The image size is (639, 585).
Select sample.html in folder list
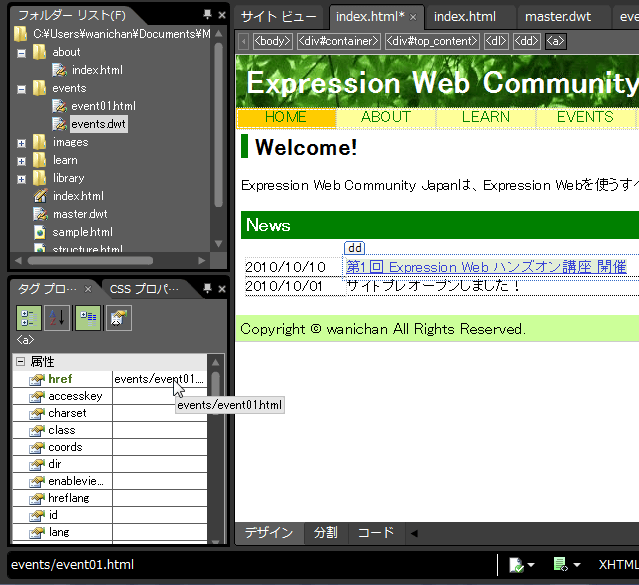click(82, 232)
